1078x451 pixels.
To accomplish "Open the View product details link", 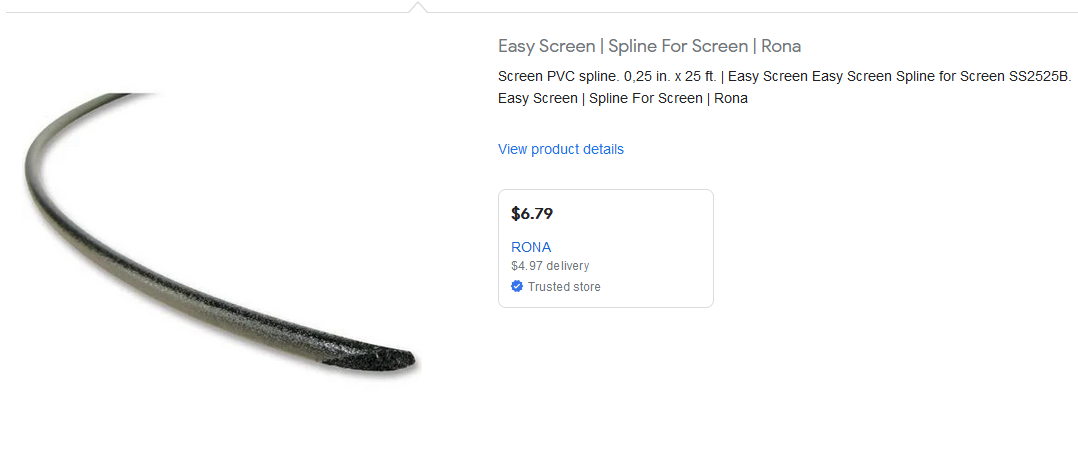I will (560, 149).
